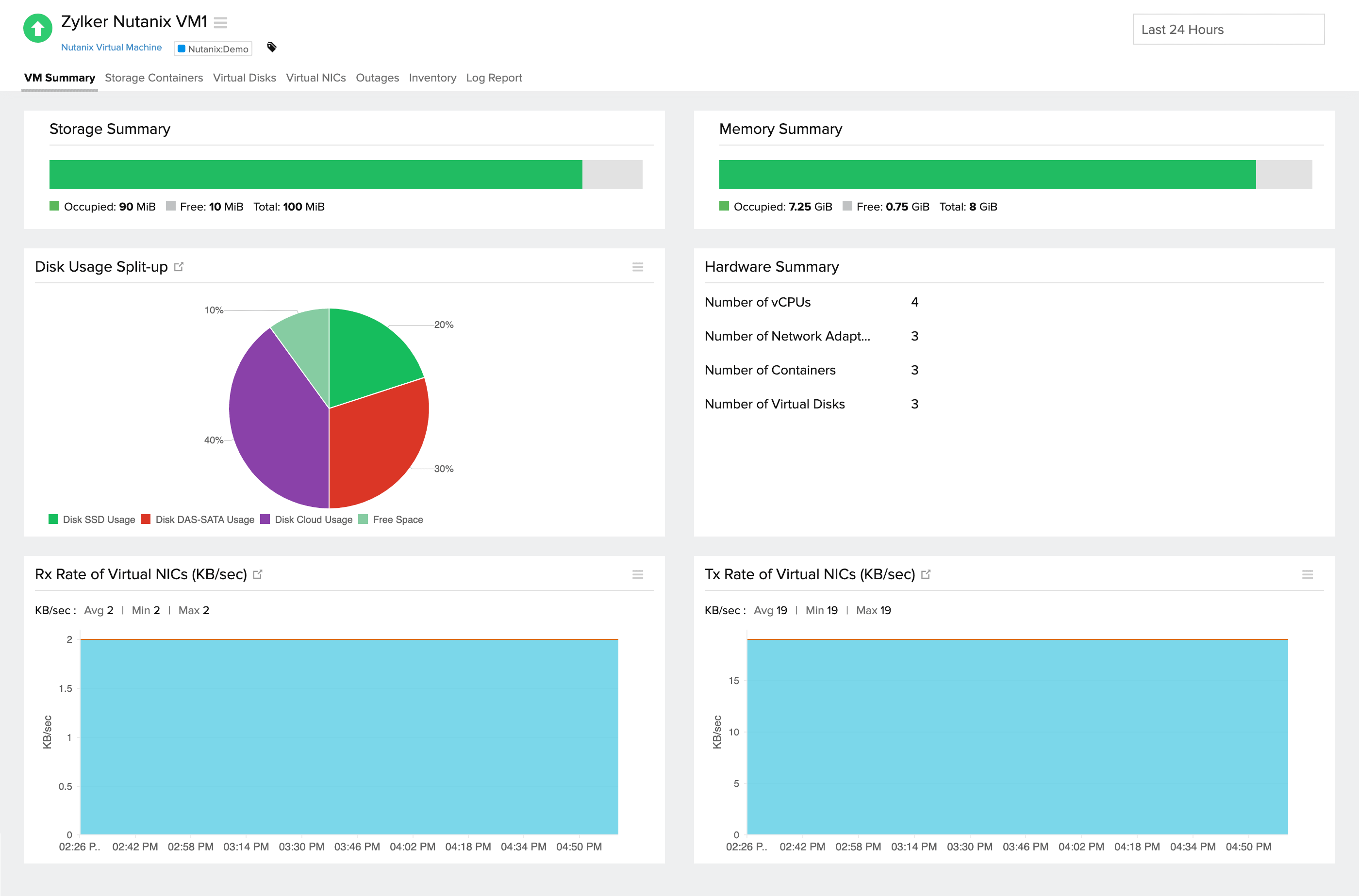Screen dimensions: 1359x896
Task: Click the external link icon for Rx Rate chart
Action: pos(258,574)
